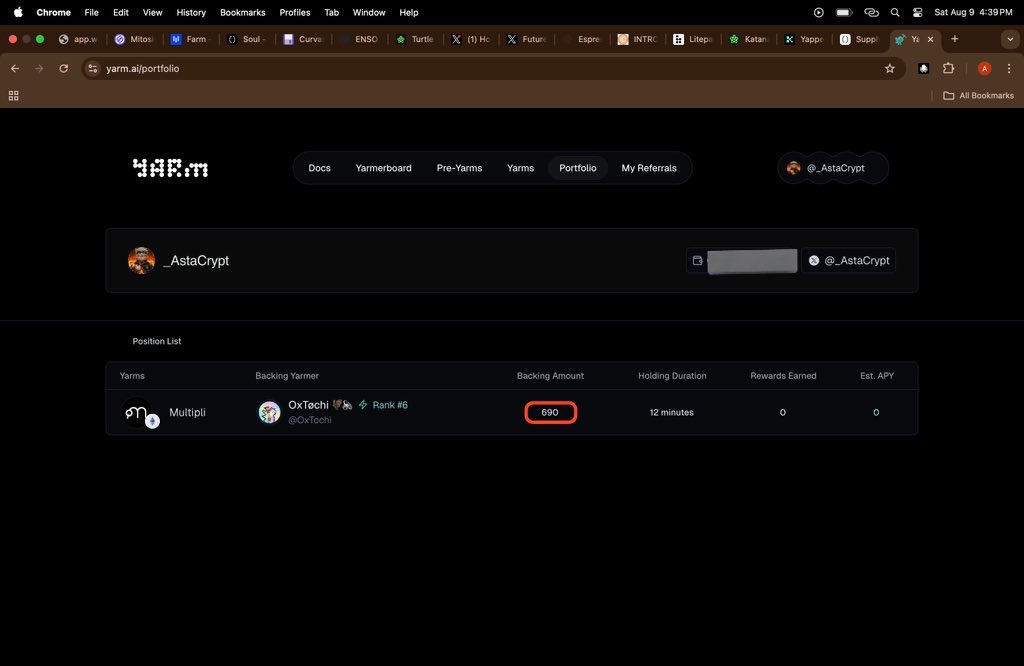Viewport: 1024px width, 666px height.
Task: Switch to the Supply tab
Action: pyautogui.click(x=861, y=39)
